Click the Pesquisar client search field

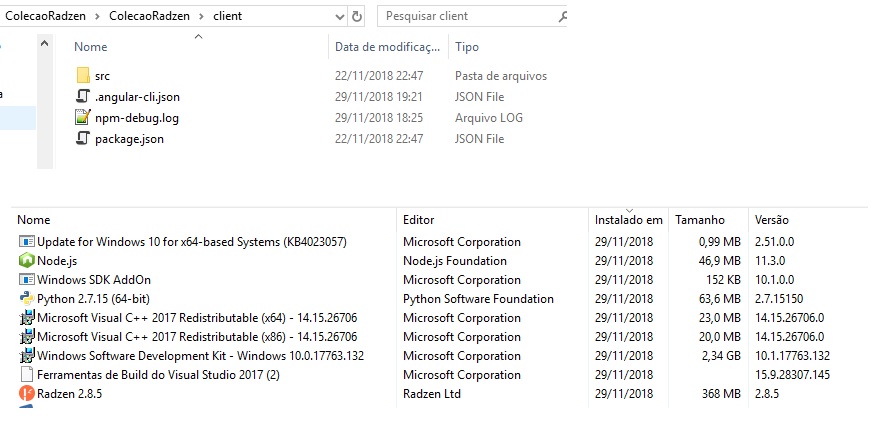(x=471, y=16)
